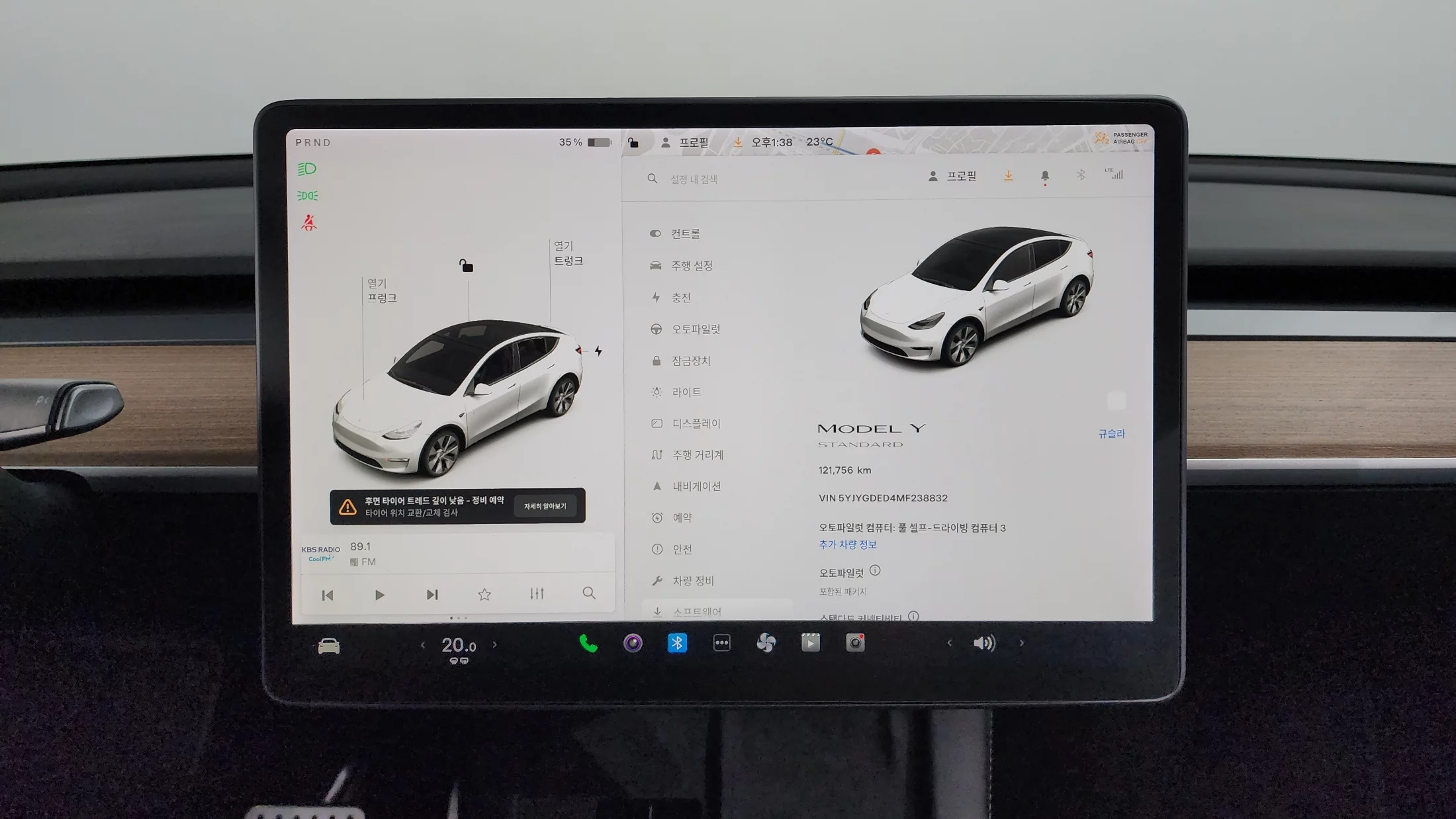Open the Theater video app
The image size is (1456, 819).
810,643
